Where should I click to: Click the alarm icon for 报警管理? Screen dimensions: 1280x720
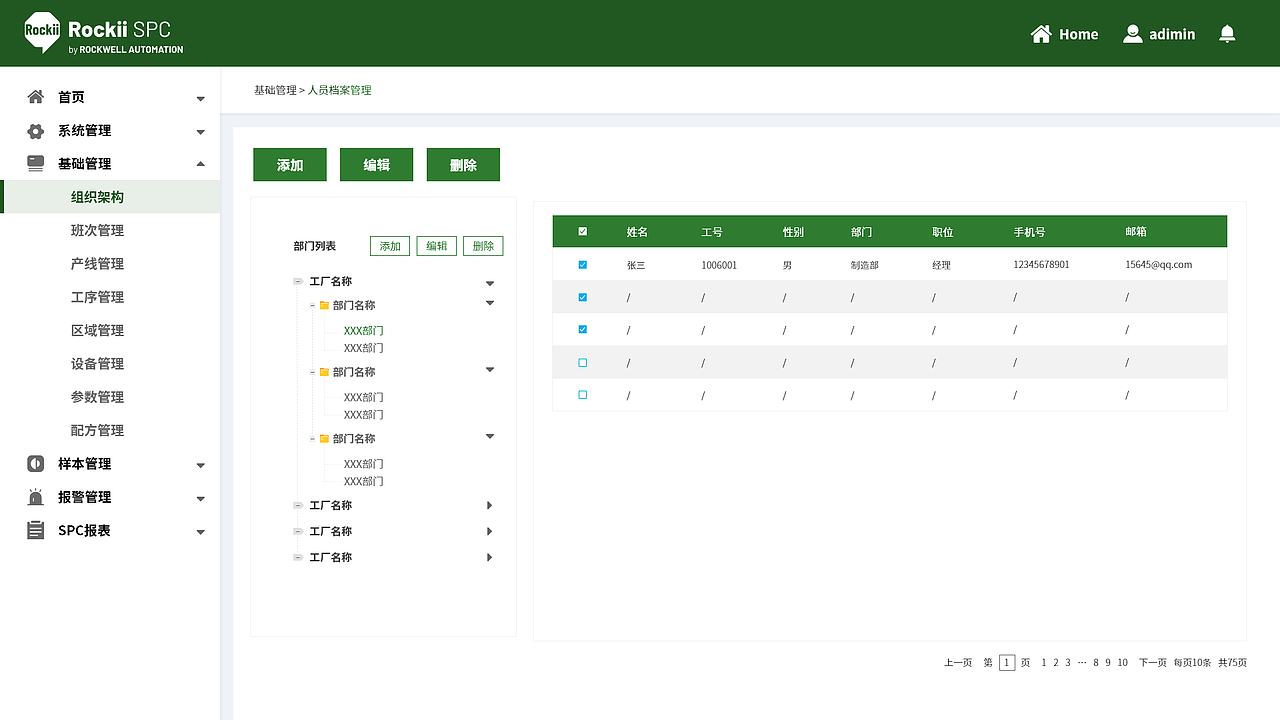click(36, 497)
